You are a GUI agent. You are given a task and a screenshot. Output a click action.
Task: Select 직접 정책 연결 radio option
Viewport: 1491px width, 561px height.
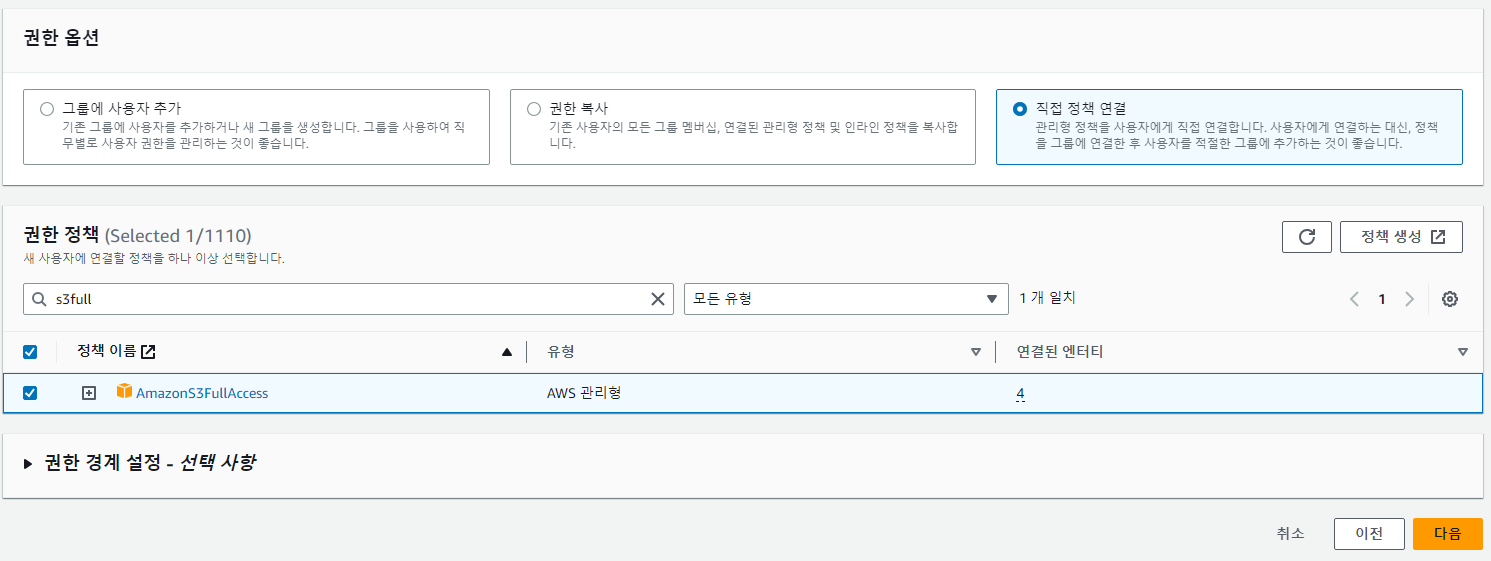(1020, 109)
